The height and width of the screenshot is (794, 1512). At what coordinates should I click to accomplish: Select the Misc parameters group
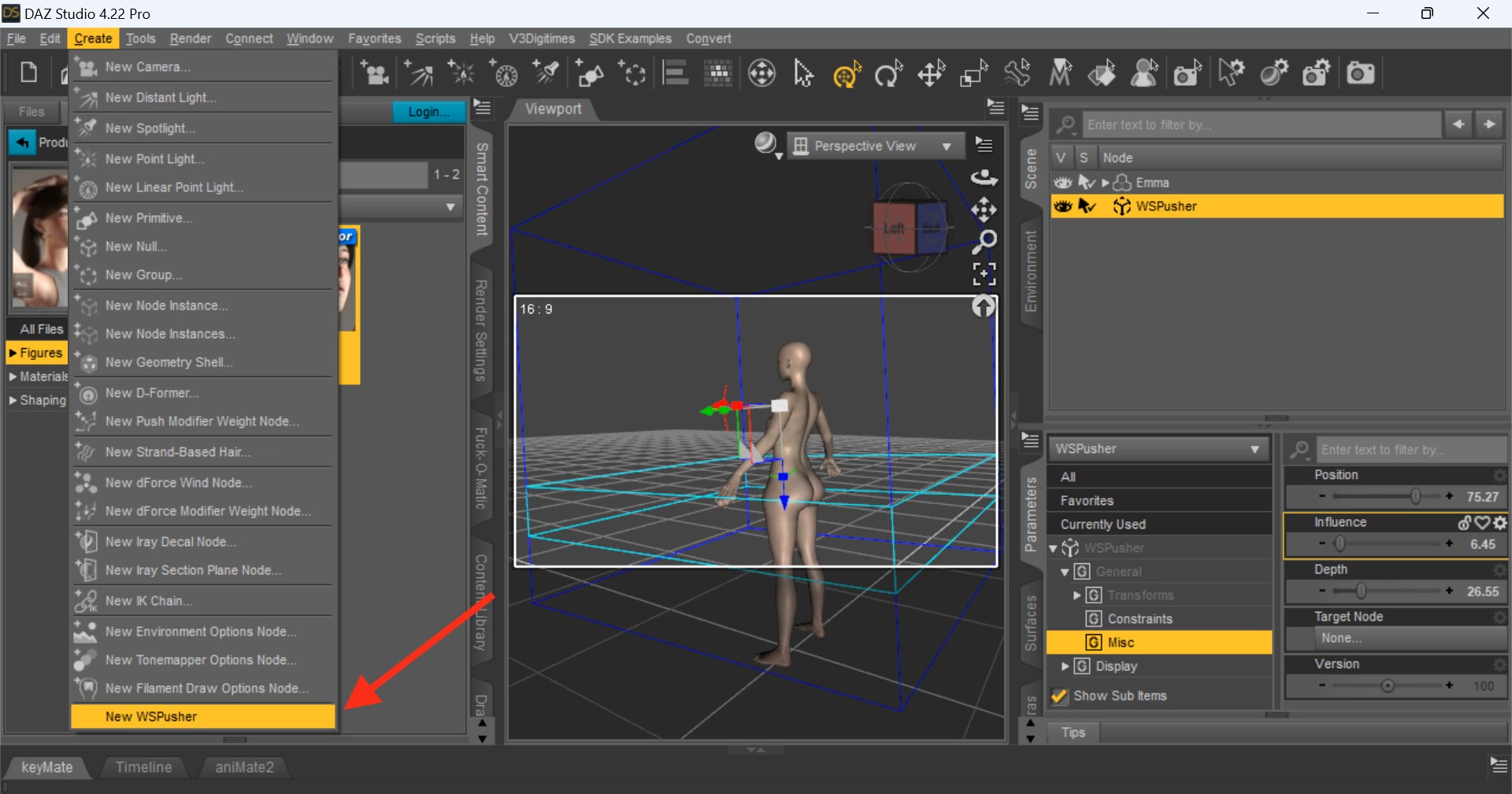point(1158,643)
